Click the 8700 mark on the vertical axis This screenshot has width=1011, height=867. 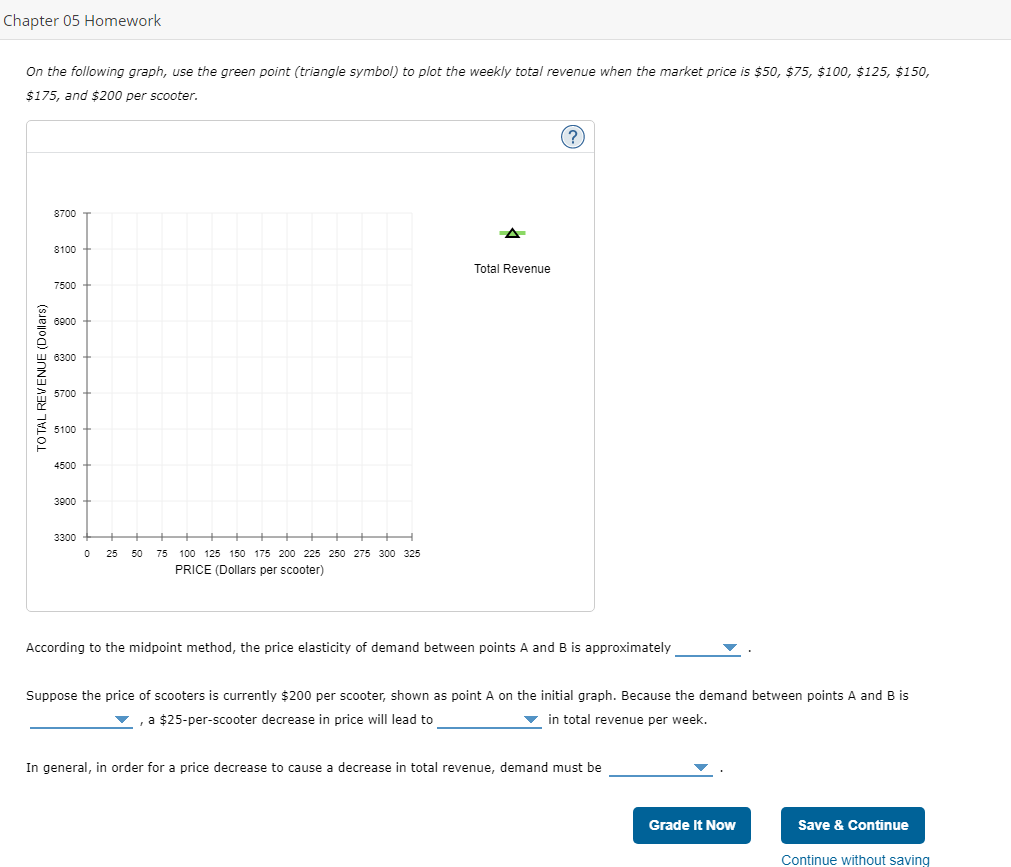67,213
